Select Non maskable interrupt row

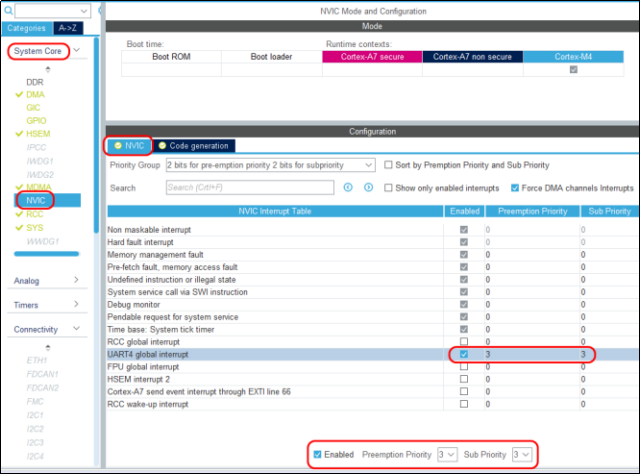(373, 230)
